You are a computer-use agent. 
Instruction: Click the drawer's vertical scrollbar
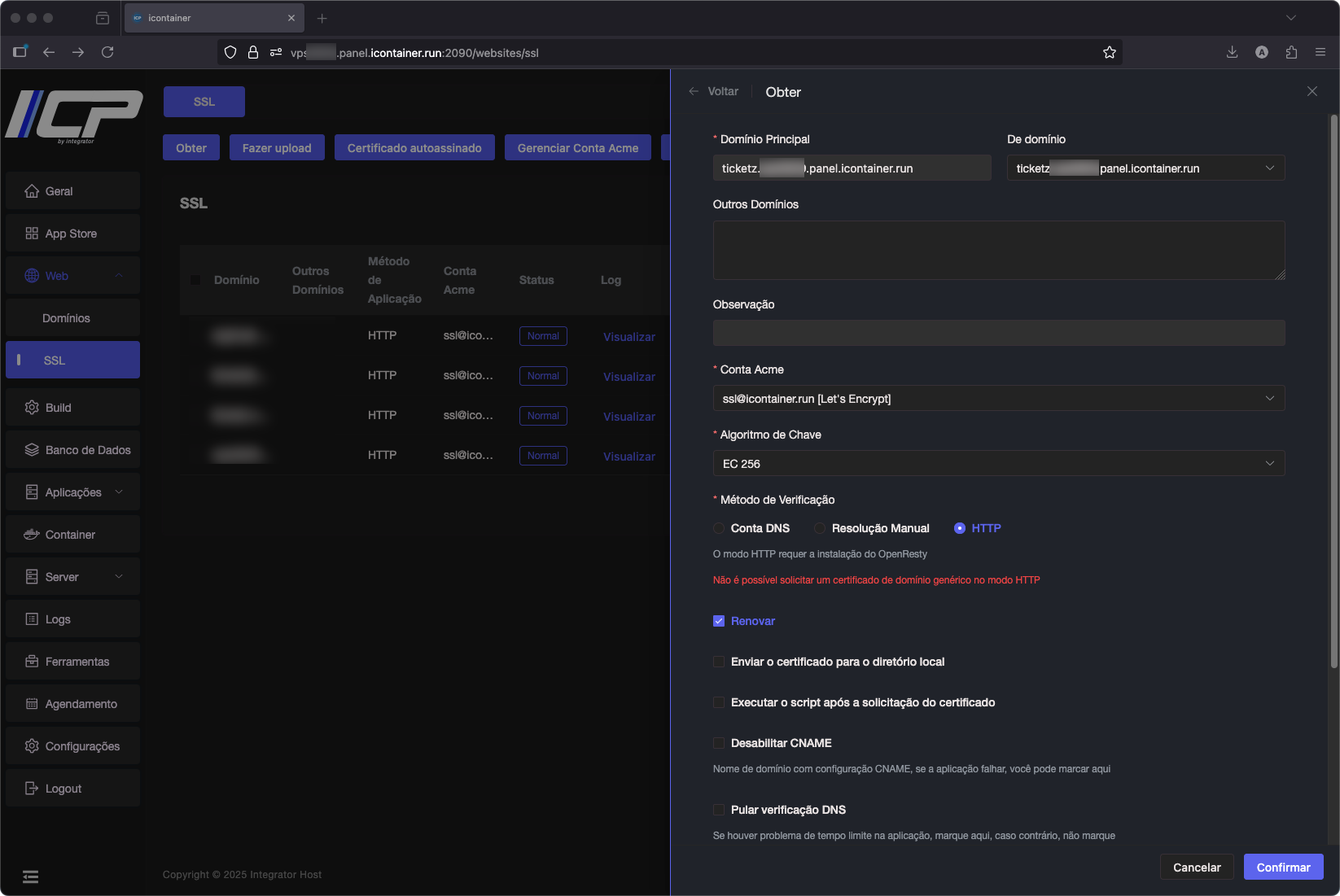(1333, 391)
